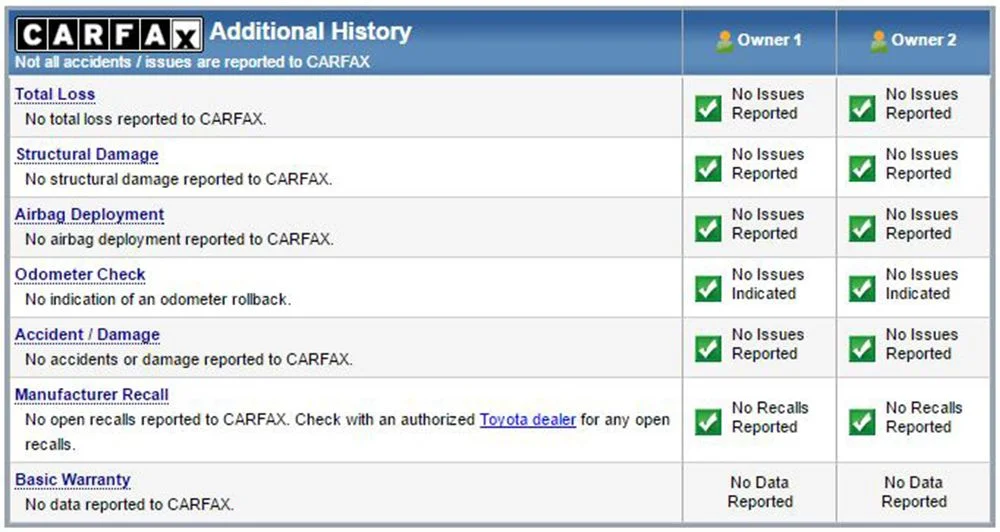Click the Accident / Damage link
This screenshot has height=532, width=1000.
click(x=87, y=335)
